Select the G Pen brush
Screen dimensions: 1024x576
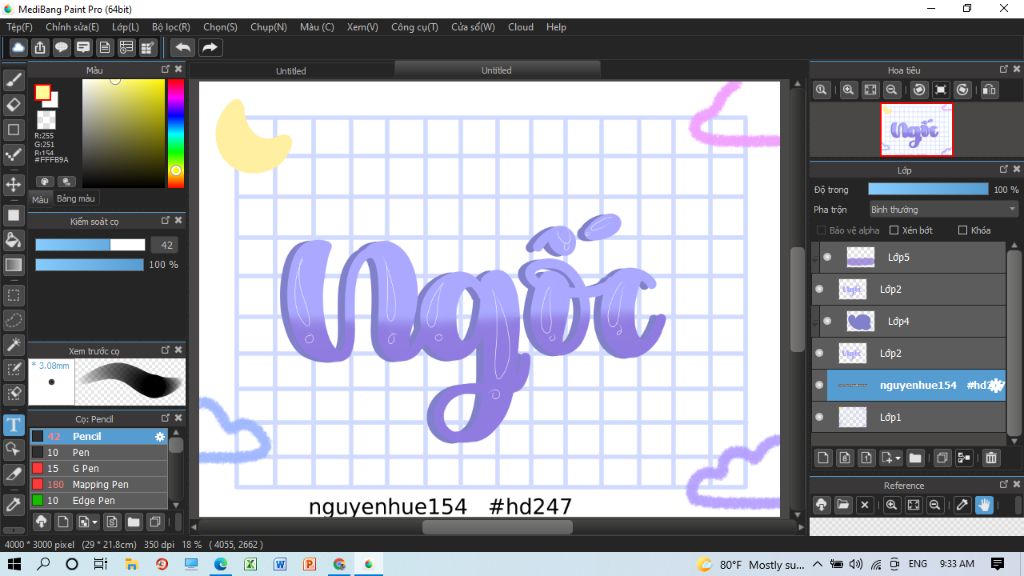[99, 468]
